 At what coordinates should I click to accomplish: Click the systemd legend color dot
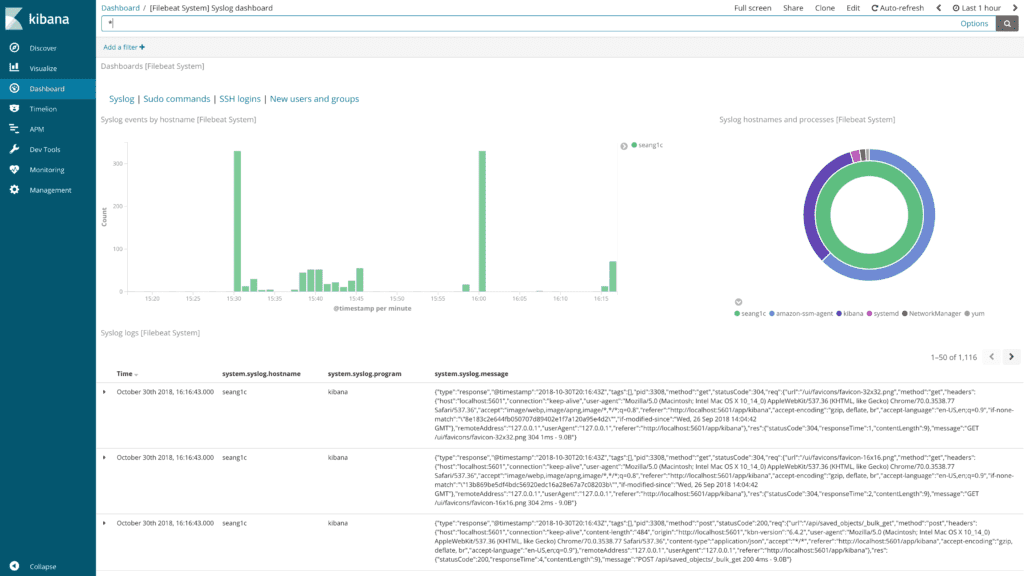coord(869,313)
